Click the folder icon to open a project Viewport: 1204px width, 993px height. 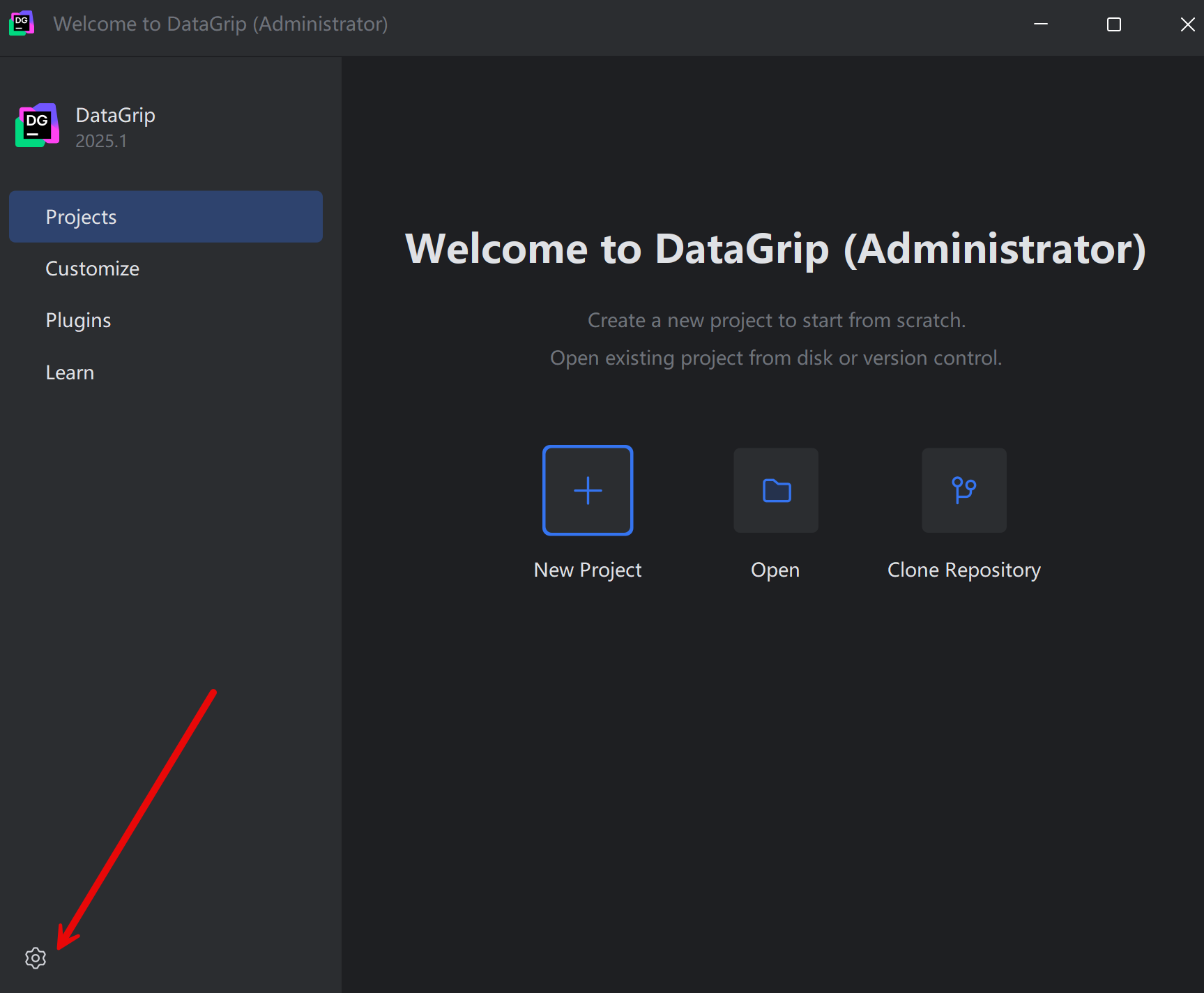(776, 490)
